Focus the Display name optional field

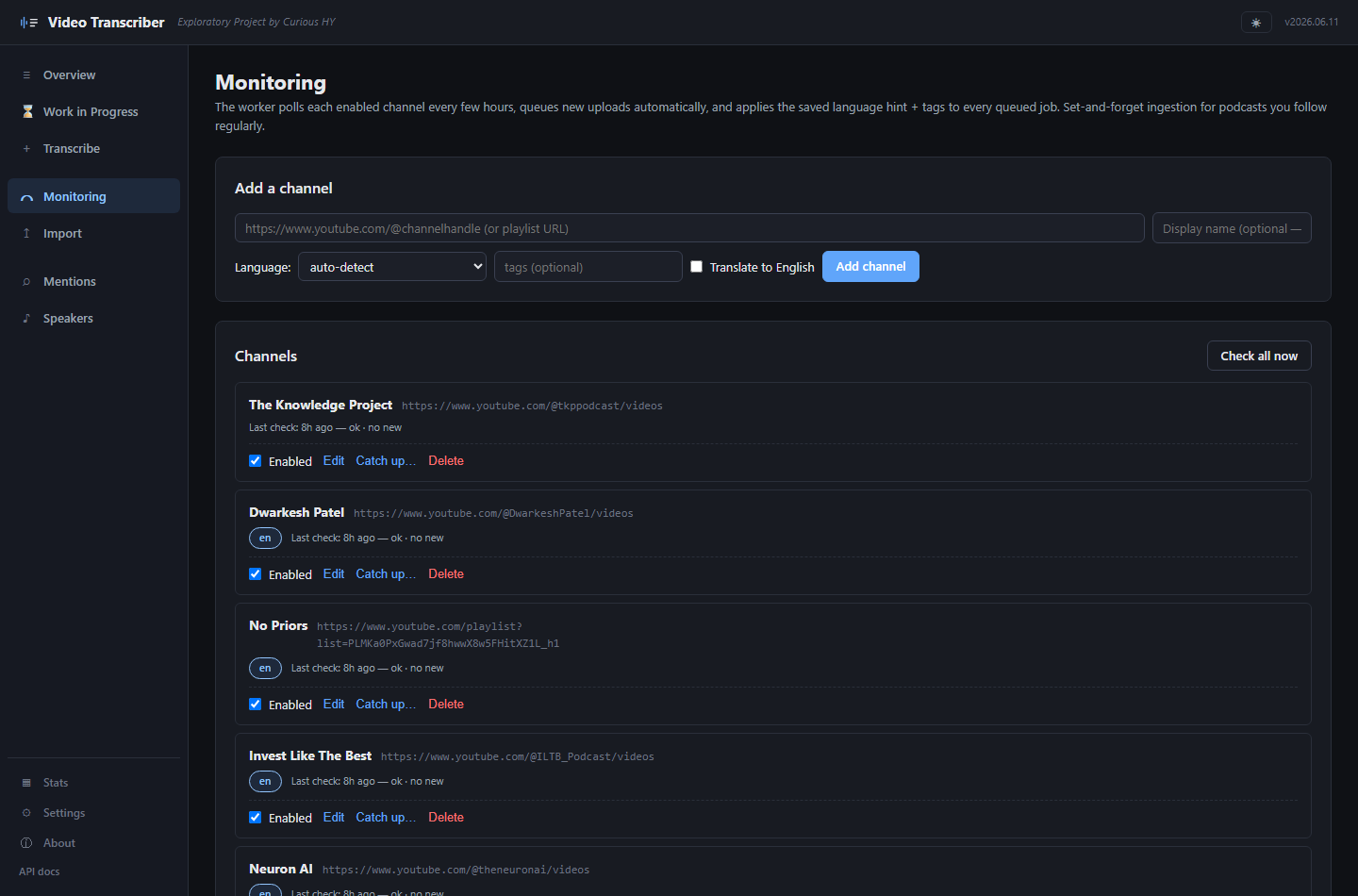[x=1232, y=228]
